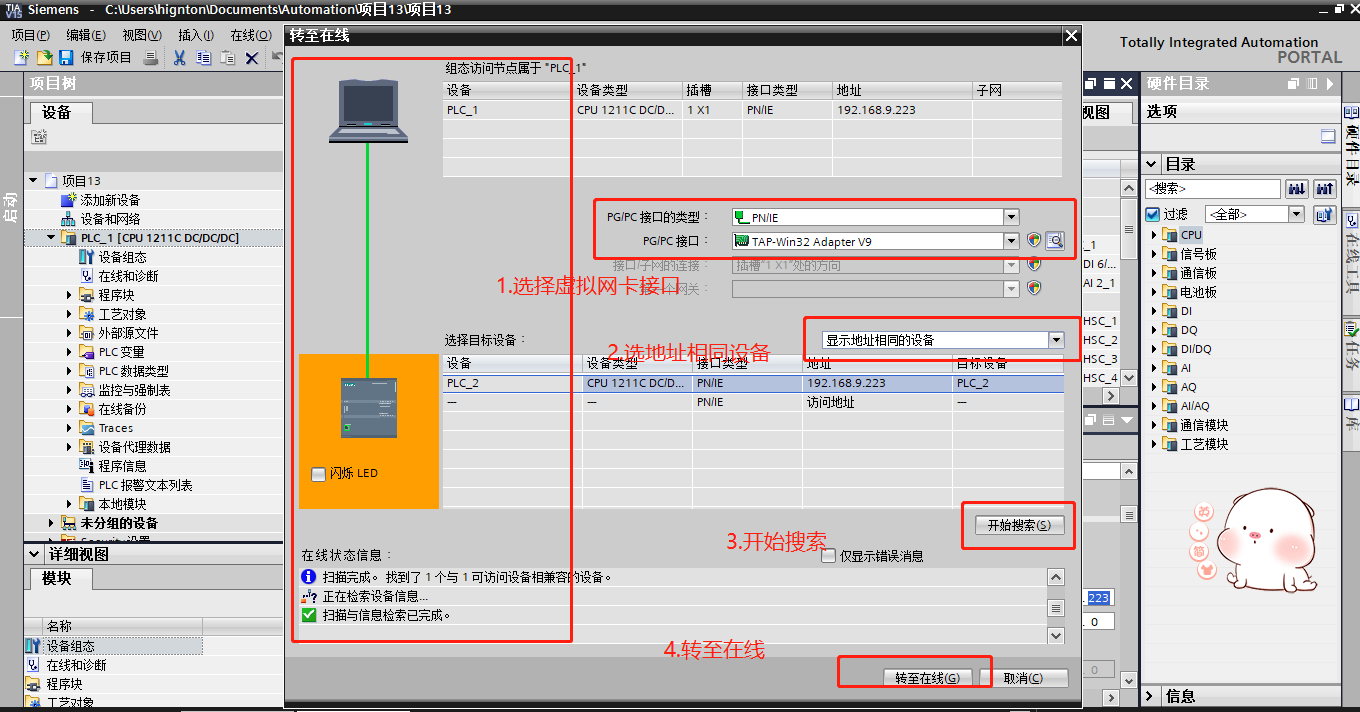
Task: Click the new project toolbar icon
Action: (21, 58)
